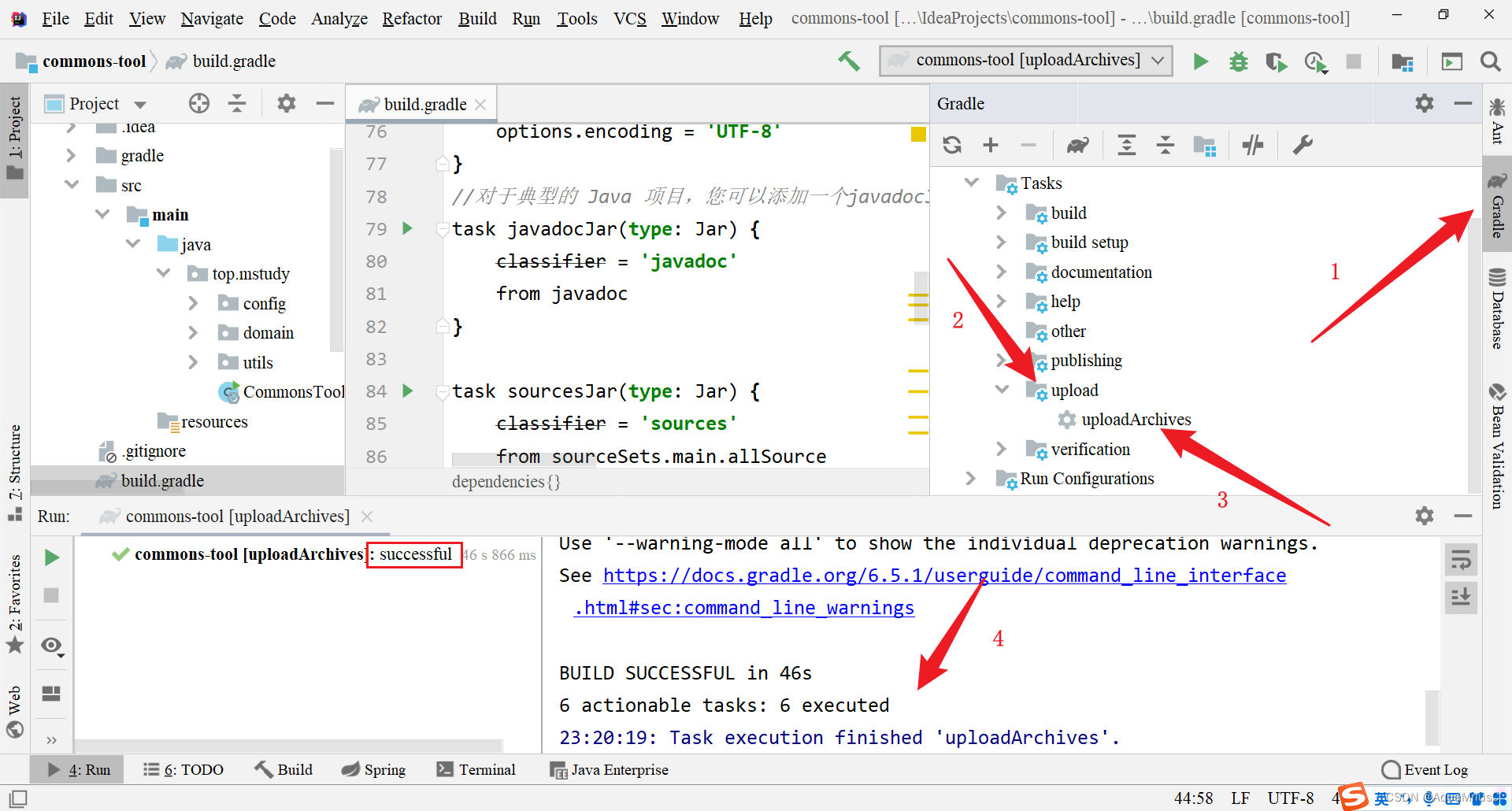Open Structure tool window
Screen dimensions: 1512x811
[x=14, y=472]
